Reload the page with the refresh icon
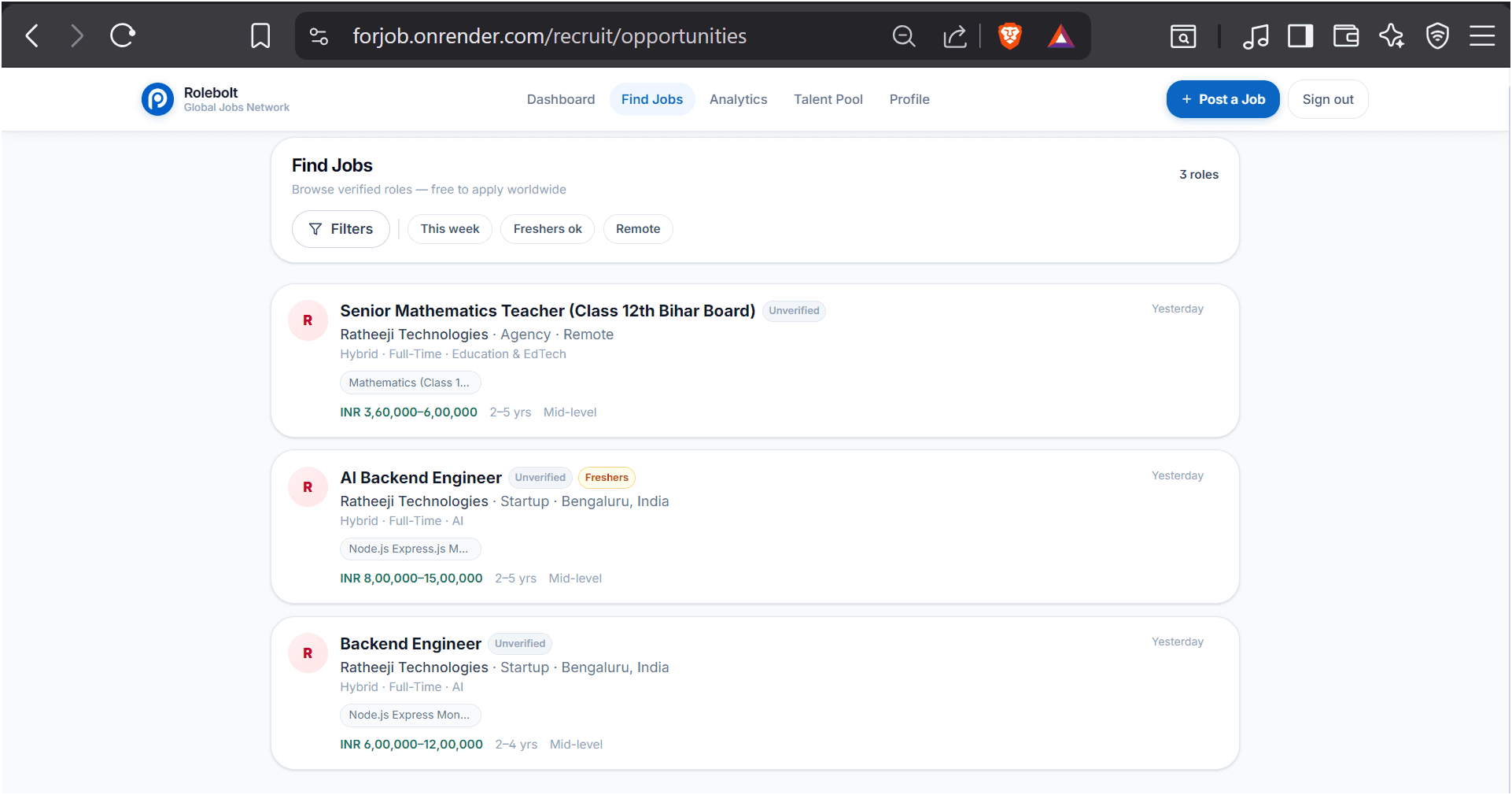Image resolution: width=1512 pixels, height=795 pixels. [x=123, y=35]
